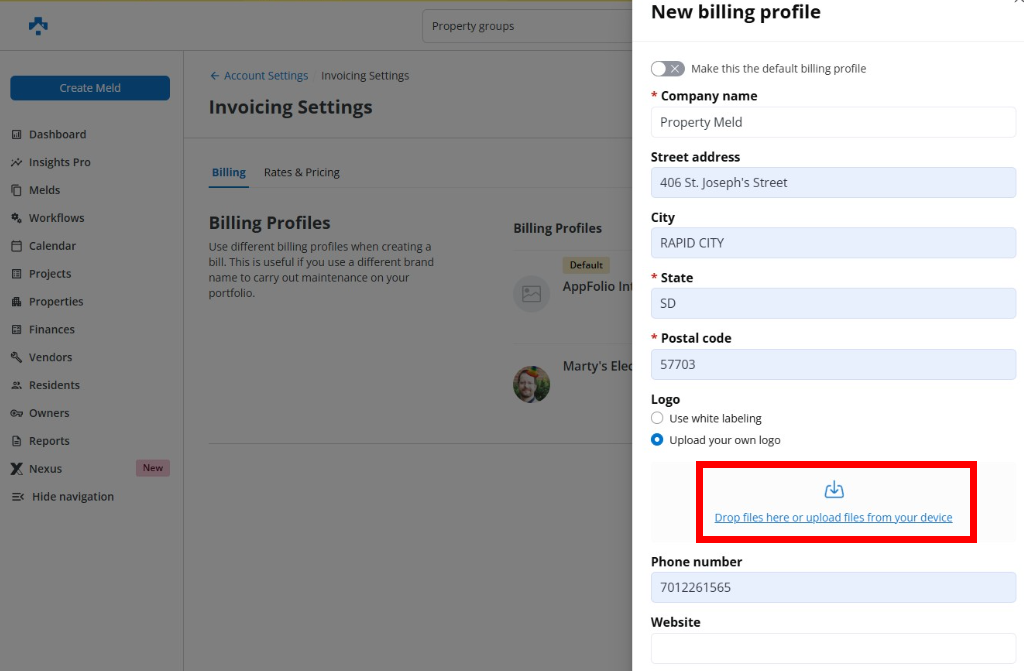Click the upload file icon in the drop zone

(x=834, y=490)
